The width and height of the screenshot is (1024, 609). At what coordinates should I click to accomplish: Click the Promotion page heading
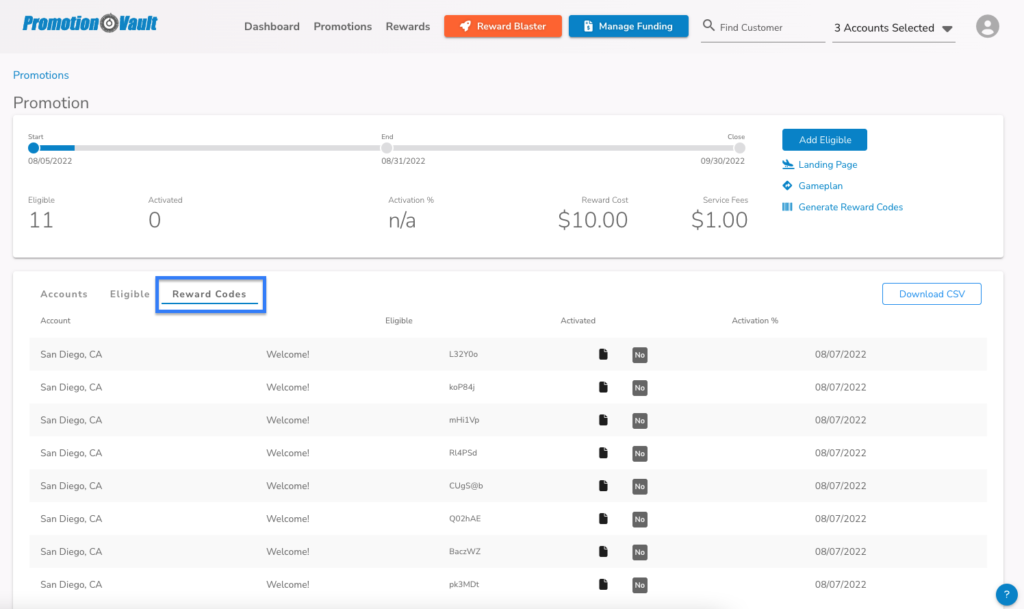point(51,103)
